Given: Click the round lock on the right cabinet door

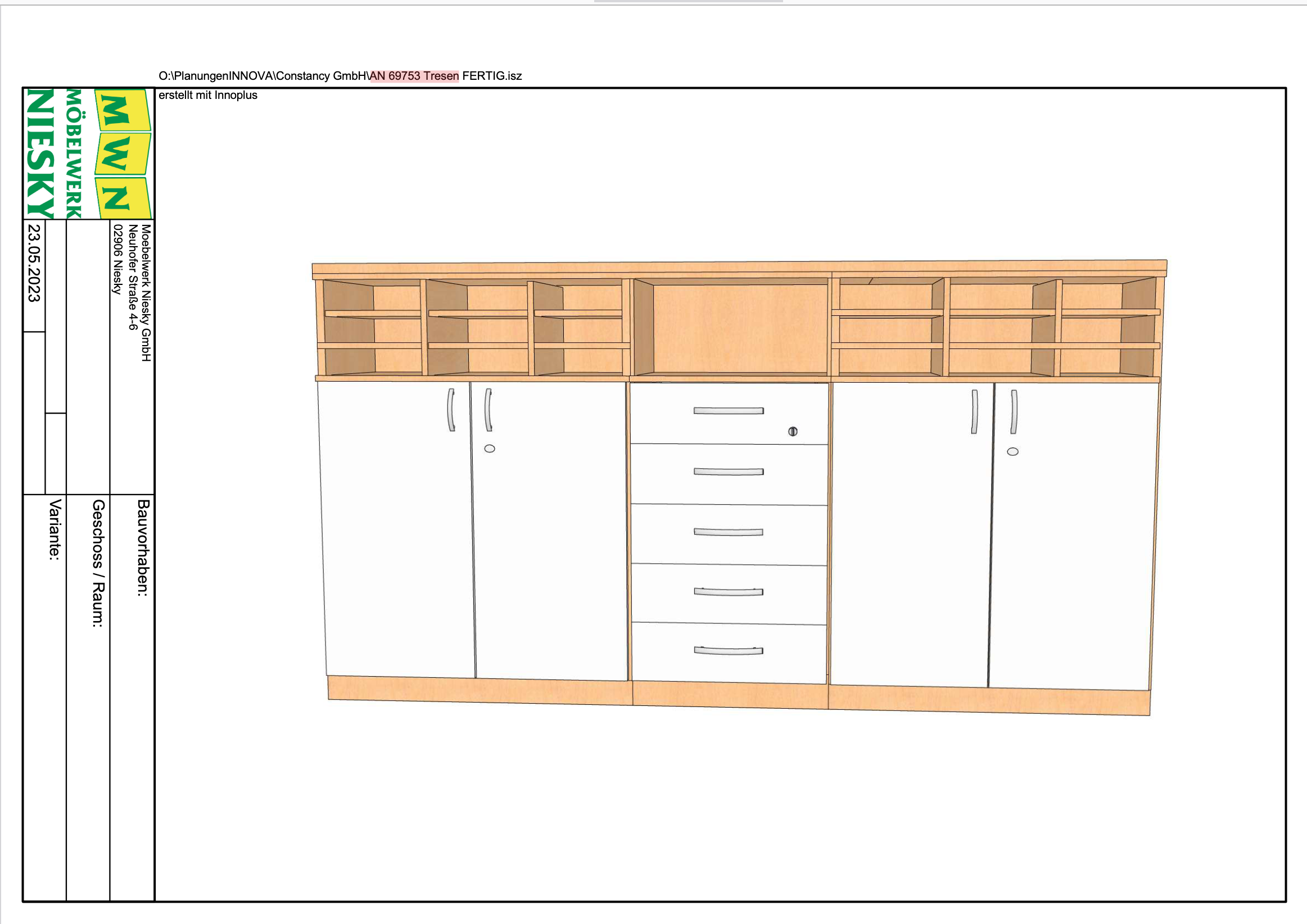Looking at the screenshot, I should point(1012,452).
